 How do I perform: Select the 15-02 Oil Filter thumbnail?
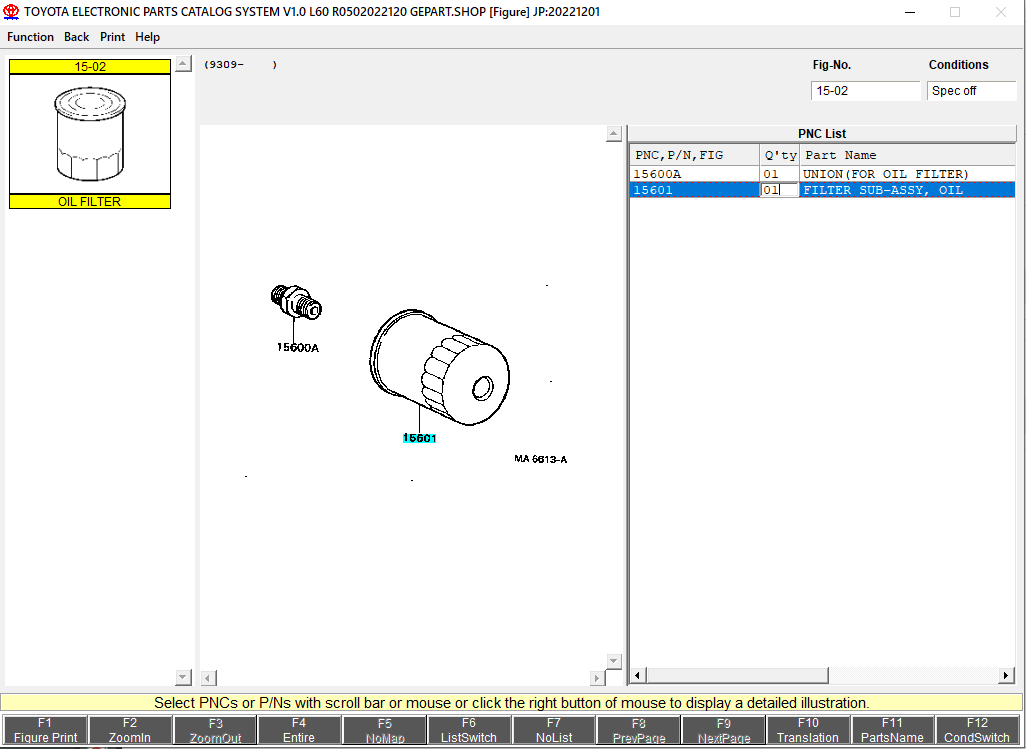point(90,134)
